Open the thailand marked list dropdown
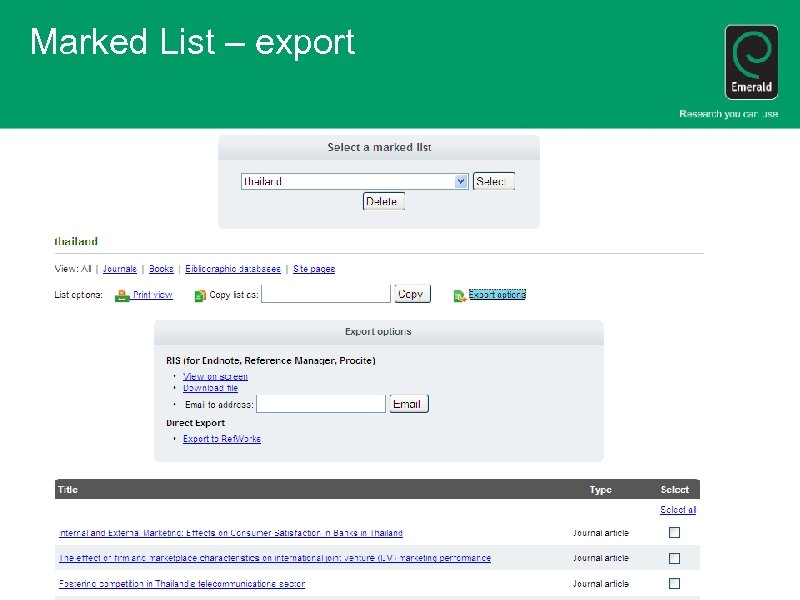The image size is (800, 600). click(x=460, y=181)
